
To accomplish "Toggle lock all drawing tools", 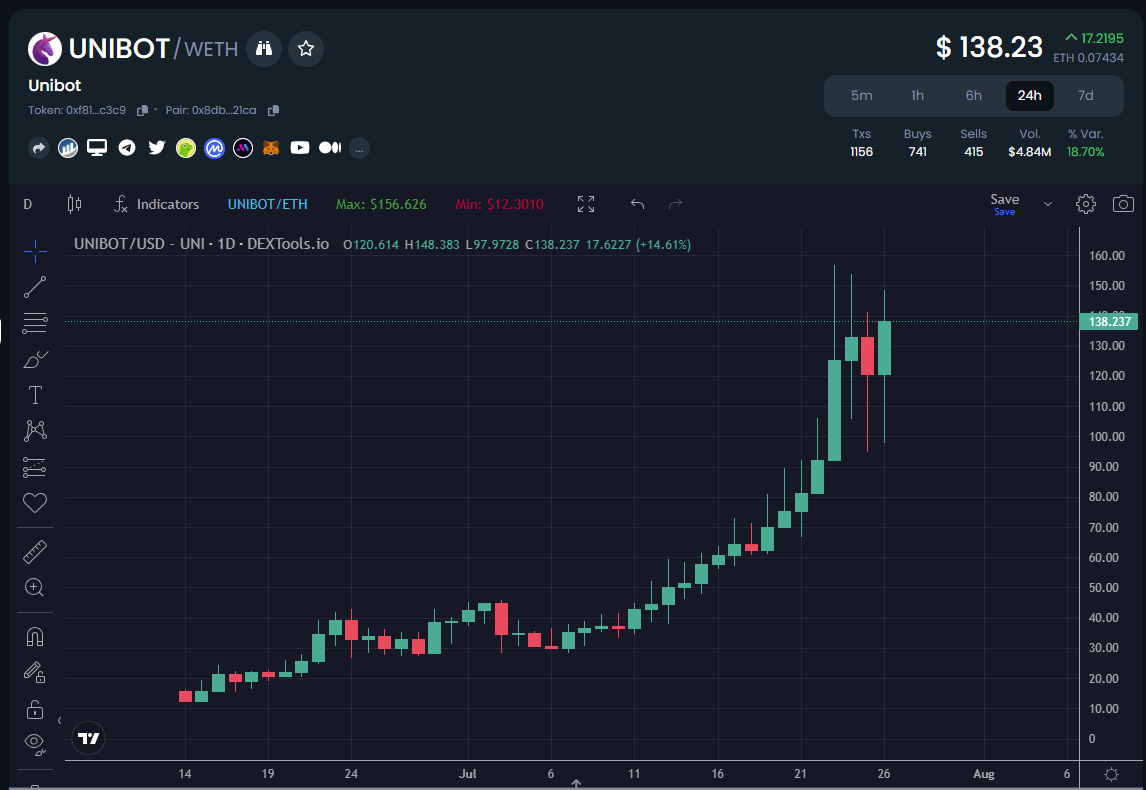I will tap(34, 709).
